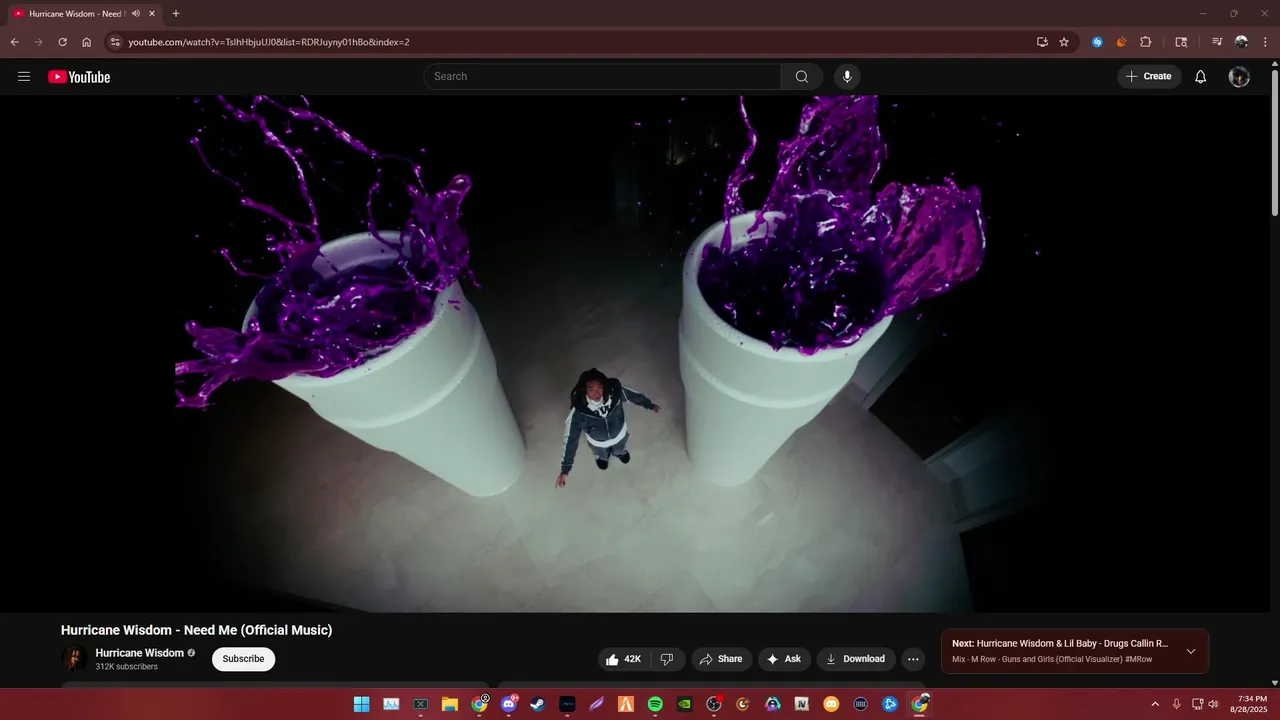Click the video title Need Me text
The height and width of the screenshot is (720, 1280).
tap(196, 630)
